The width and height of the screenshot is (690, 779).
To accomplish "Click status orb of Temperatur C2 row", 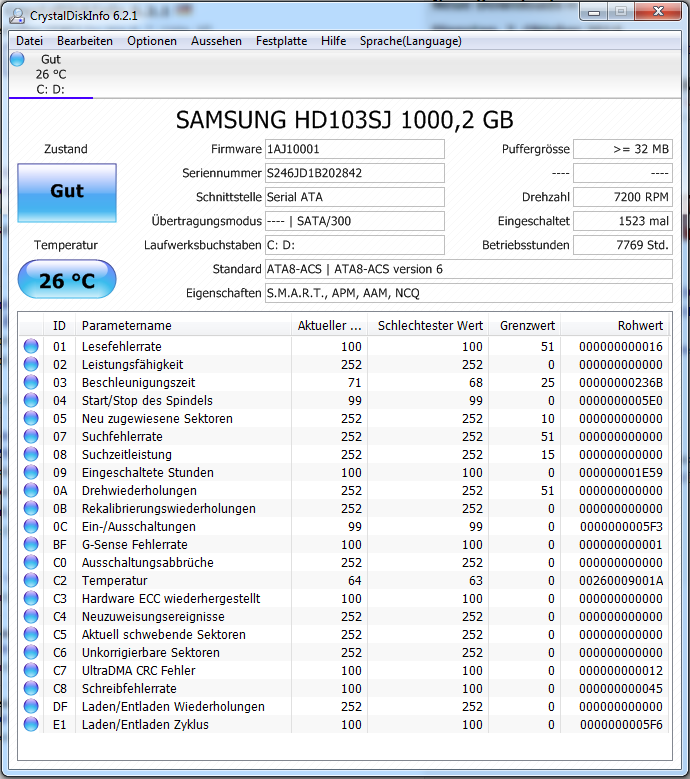I will [x=31, y=580].
